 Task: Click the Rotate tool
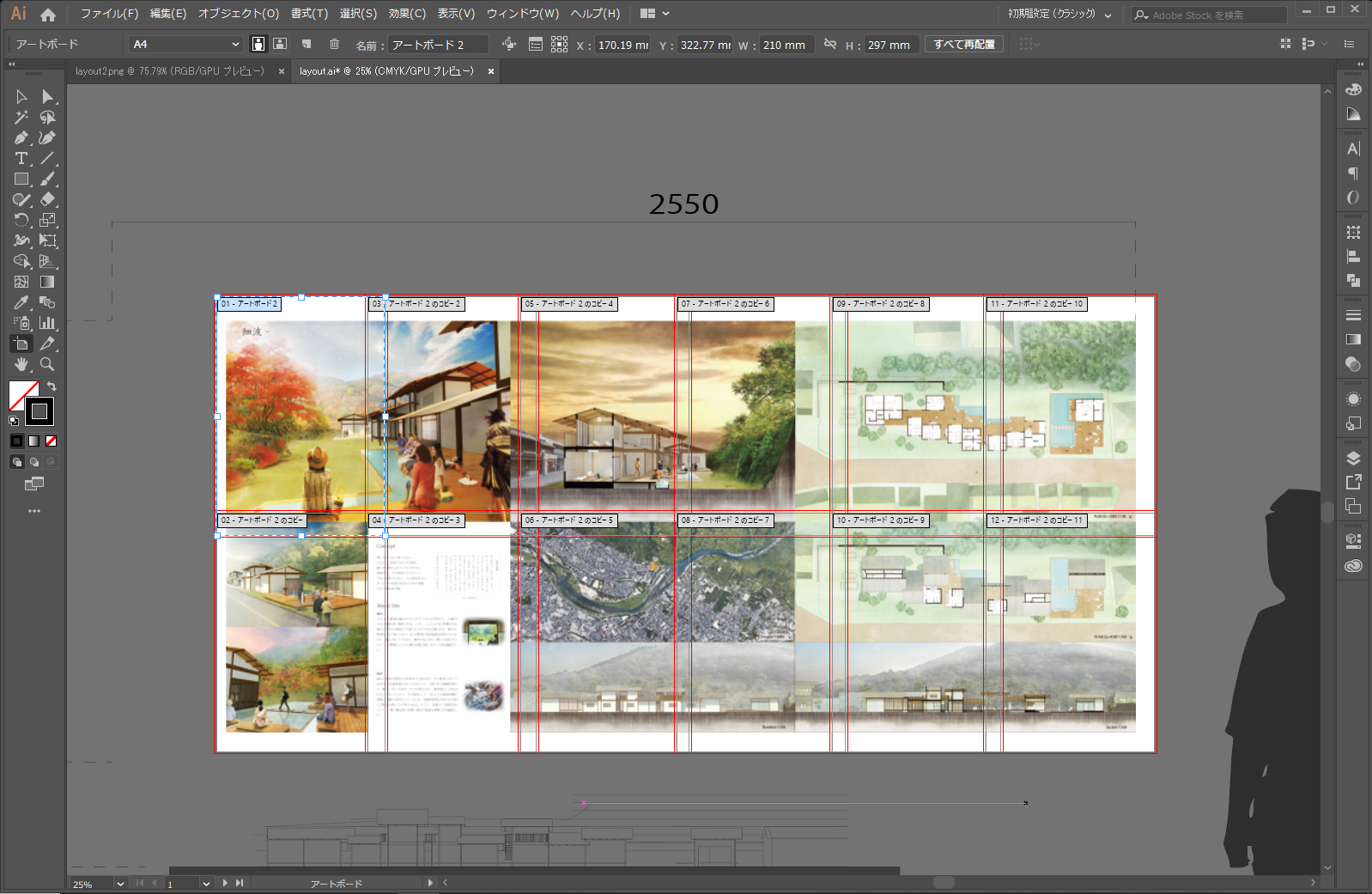click(21, 221)
